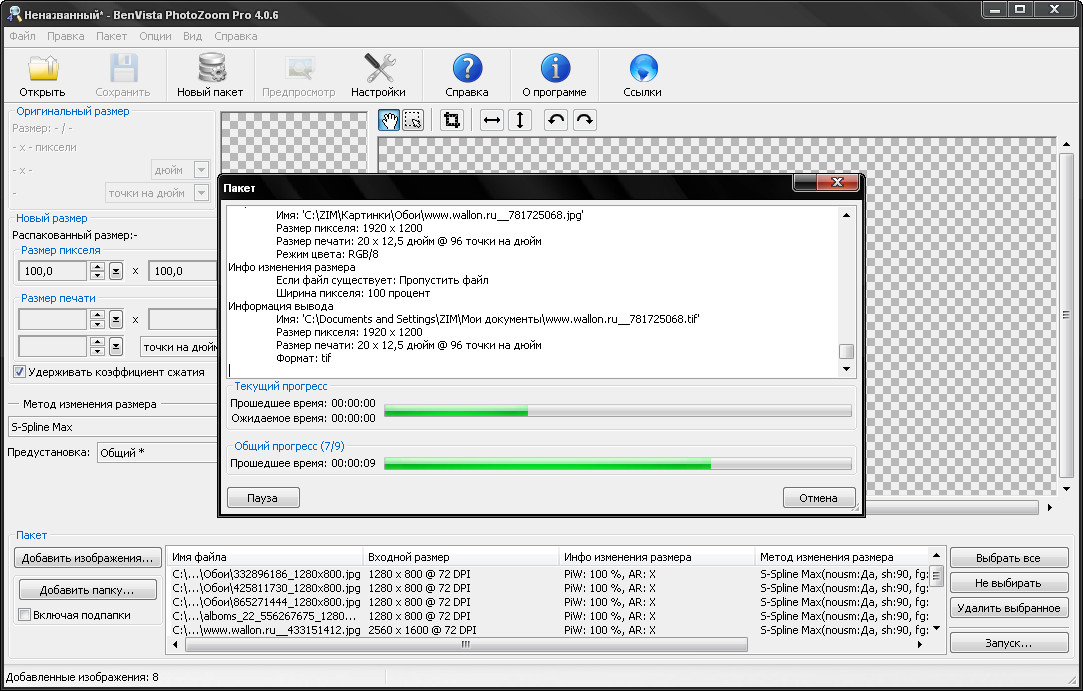This screenshot has height=691, width=1083.
Task: Click the Текущий прогресс bar
Action: click(617, 411)
